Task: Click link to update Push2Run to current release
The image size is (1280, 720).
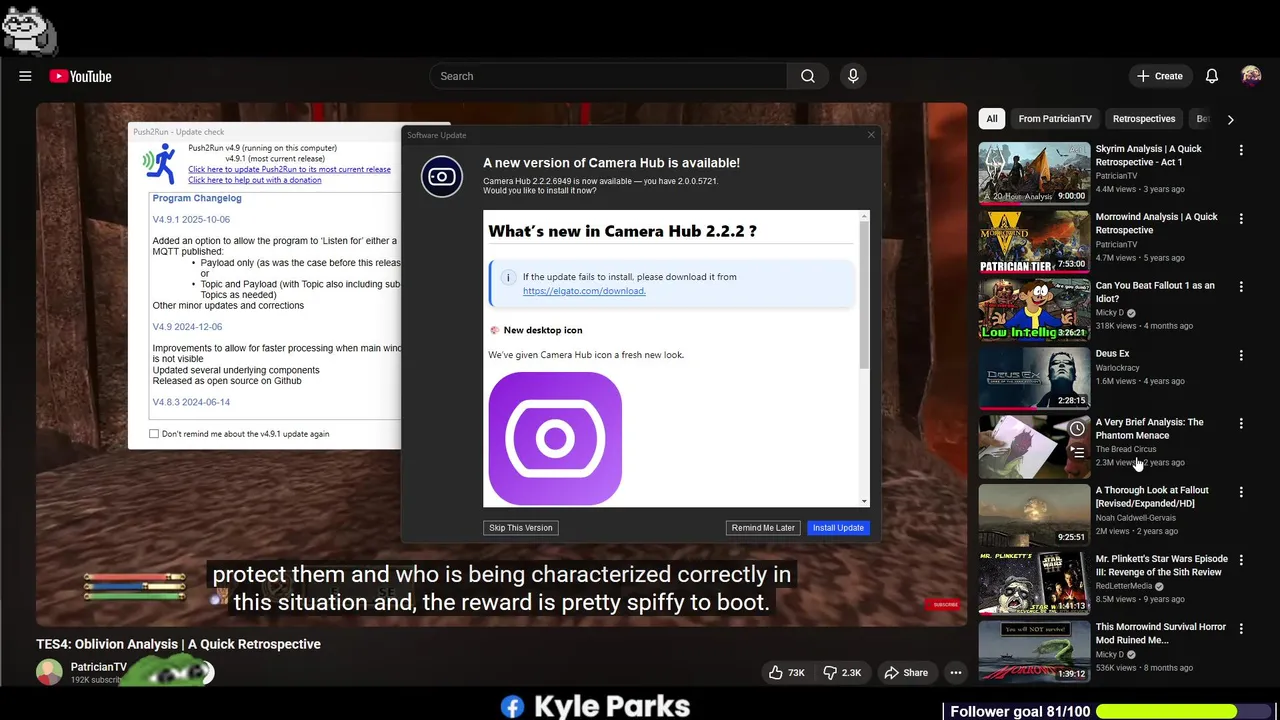Action: [289, 169]
